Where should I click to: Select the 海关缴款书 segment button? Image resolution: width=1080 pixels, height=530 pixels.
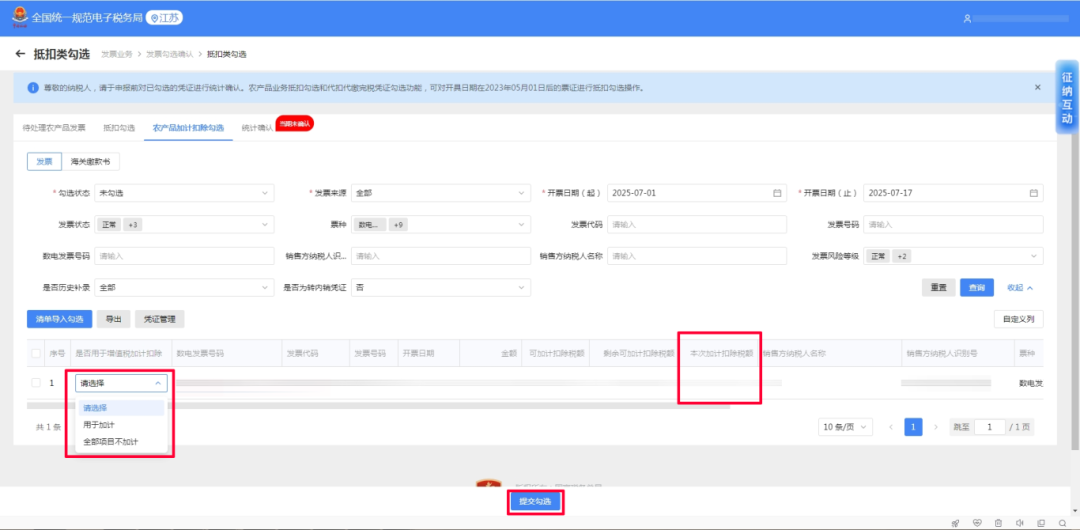point(90,161)
